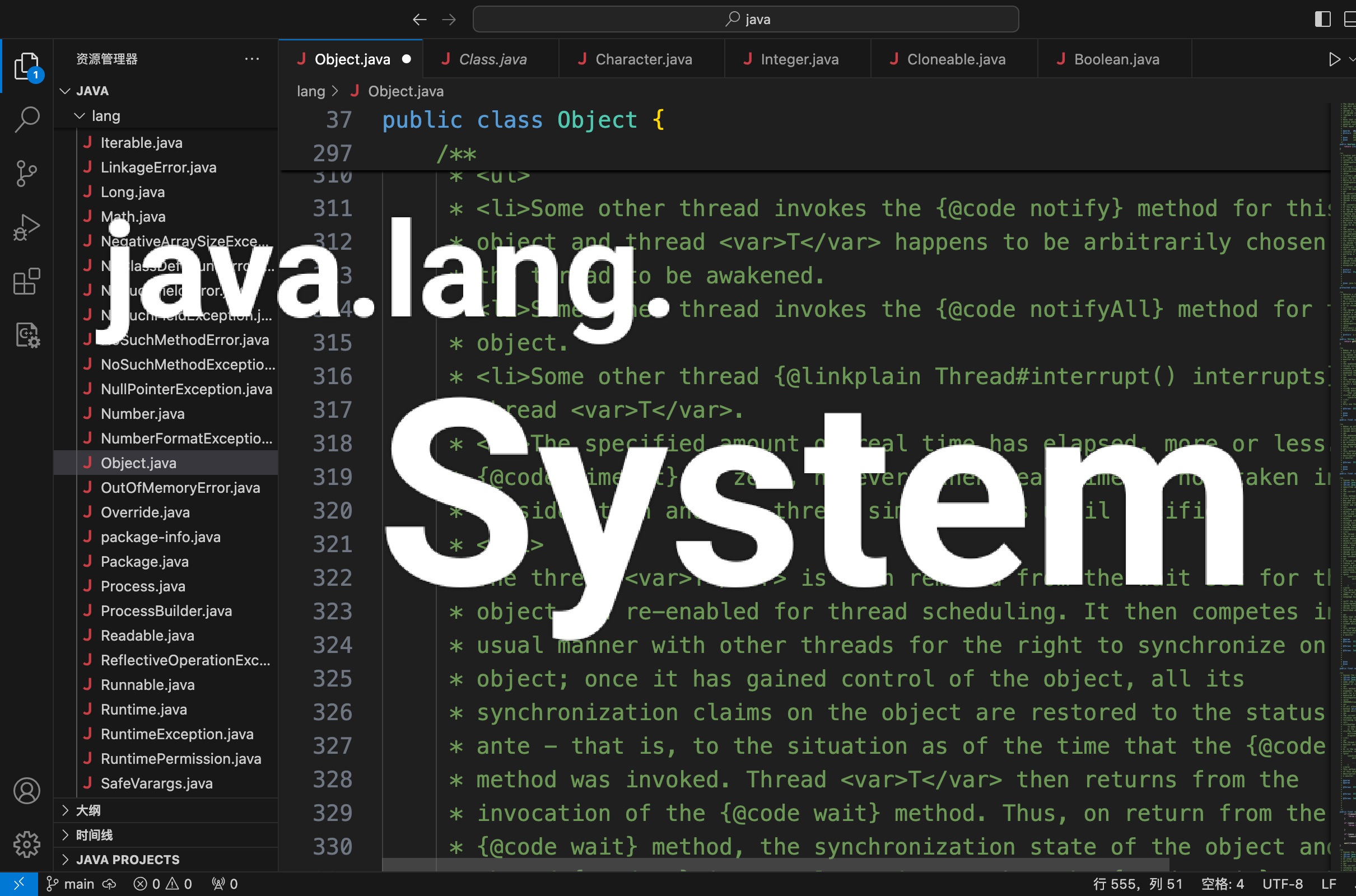
Task: Open the Source Control view icon
Action: point(26,173)
